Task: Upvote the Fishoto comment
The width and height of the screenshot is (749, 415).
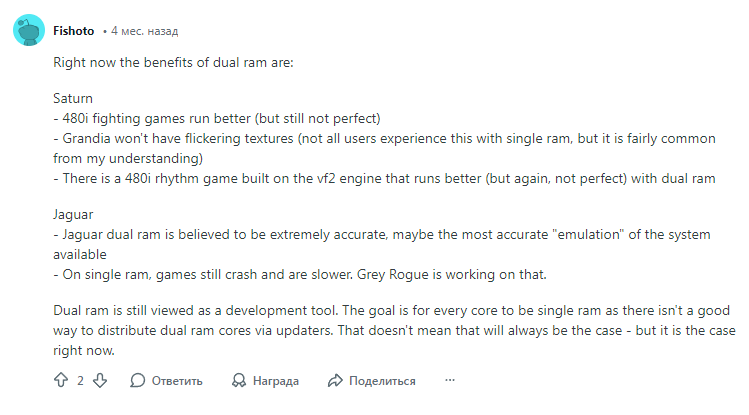Action: pyautogui.click(x=60, y=380)
